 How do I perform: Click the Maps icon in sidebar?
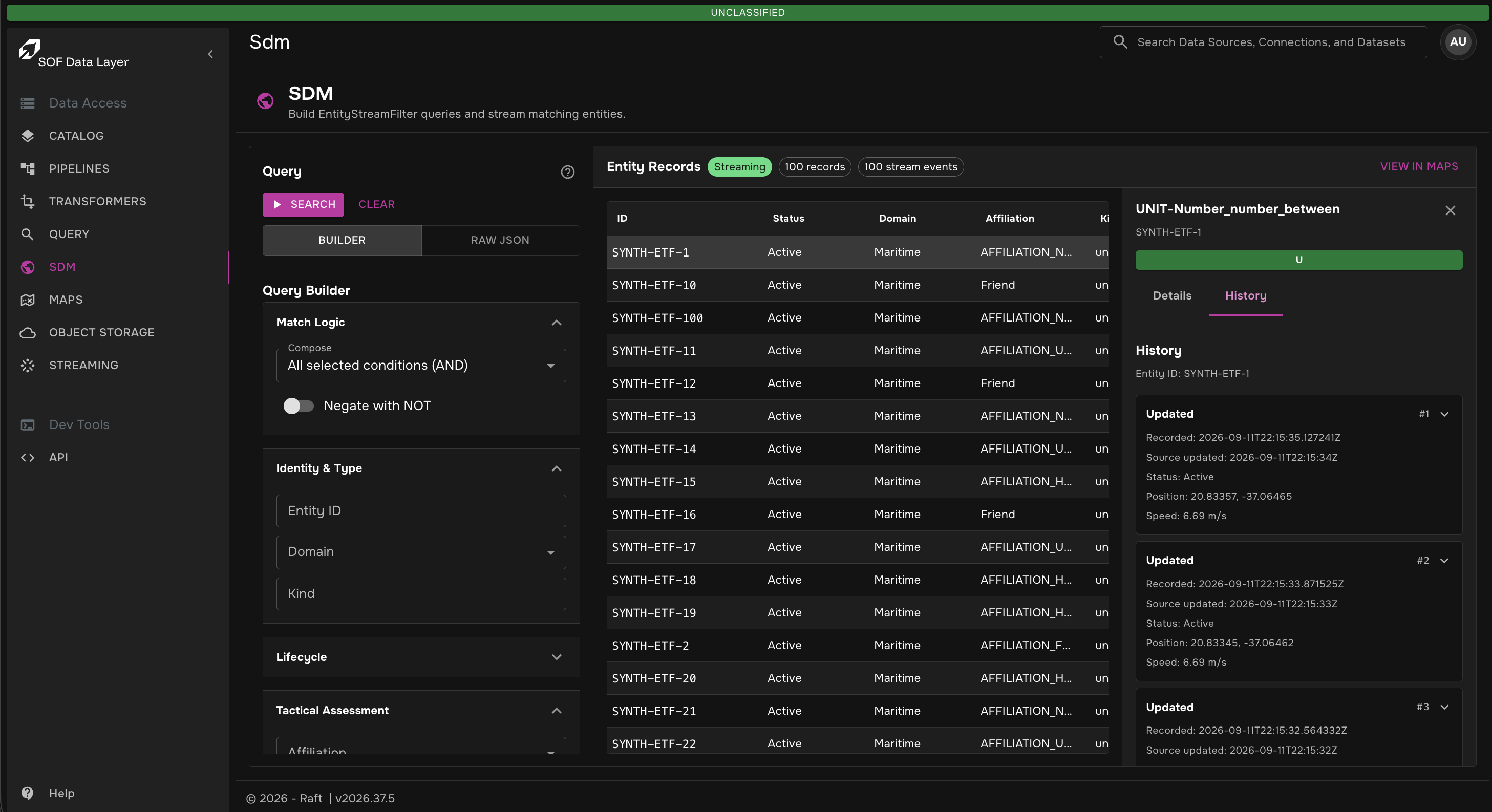(x=27, y=300)
